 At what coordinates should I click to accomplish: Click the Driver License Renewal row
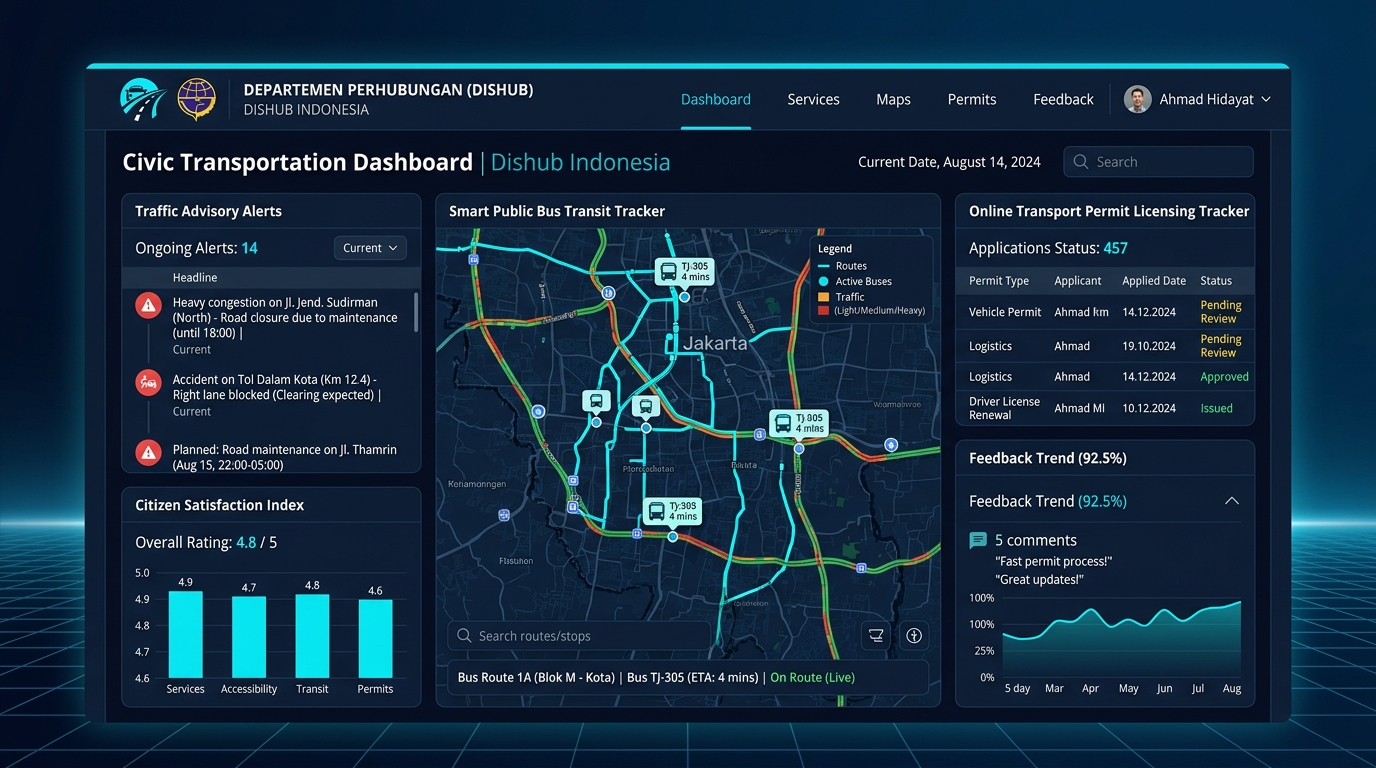click(x=1104, y=408)
